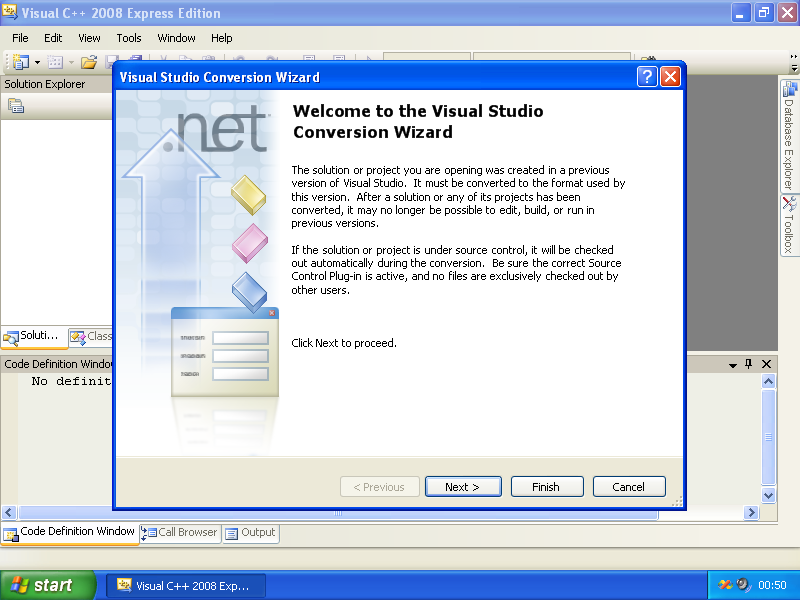
Task: Click the New Project toolbar icon
Action: click(x=21, y=62)
